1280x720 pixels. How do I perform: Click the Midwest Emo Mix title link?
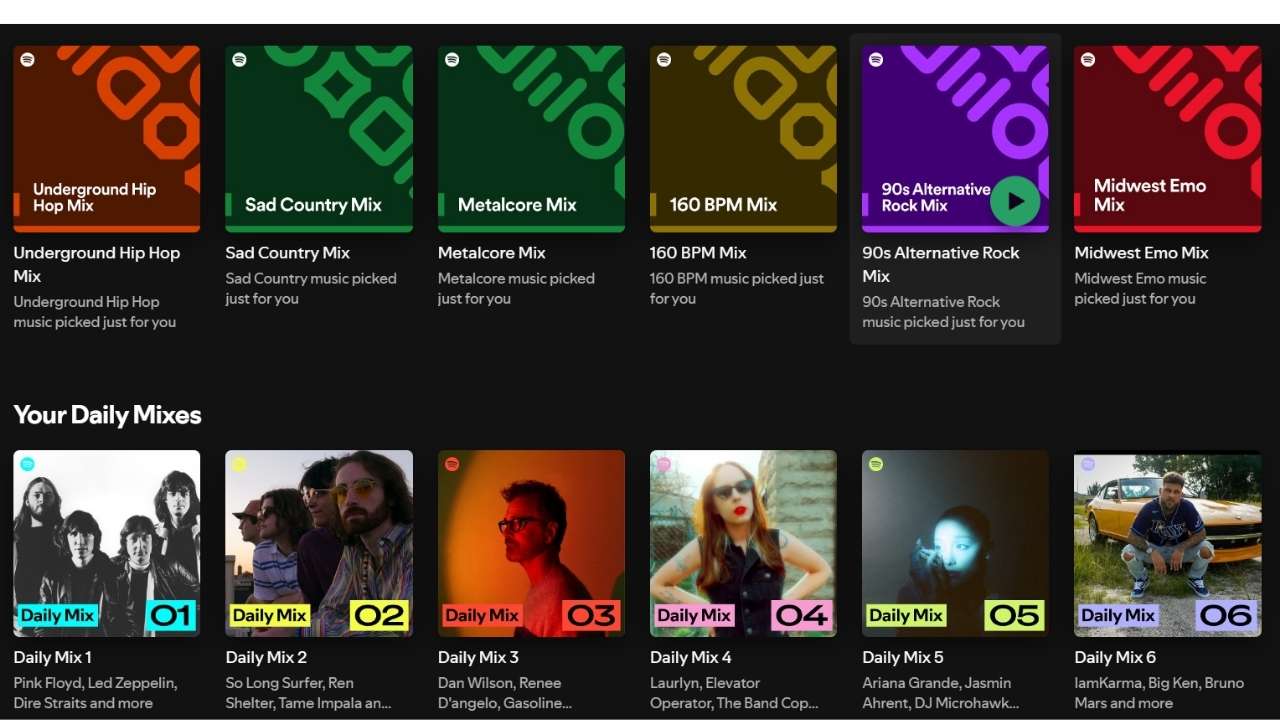(x=1141, y=253)
